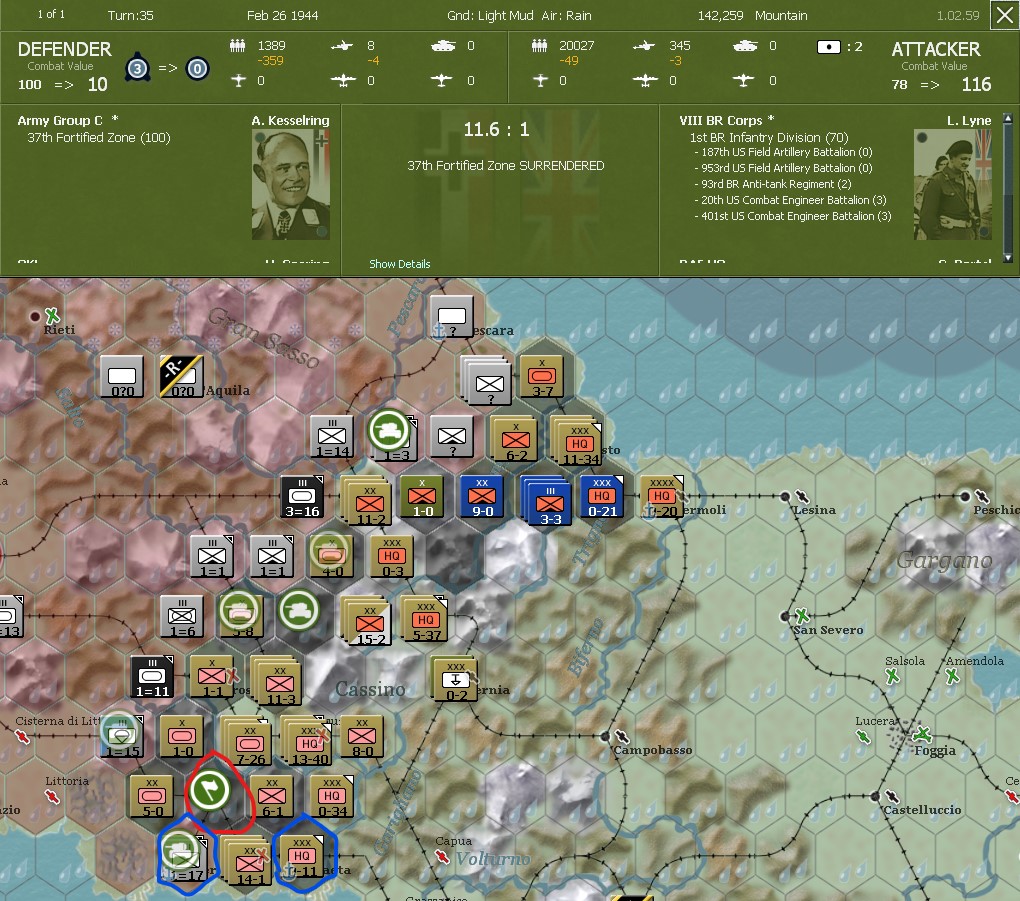
Task: Select 0-2 airborne corps counter near Isernia
Action: pyautogui.click(x=455, y=679)
